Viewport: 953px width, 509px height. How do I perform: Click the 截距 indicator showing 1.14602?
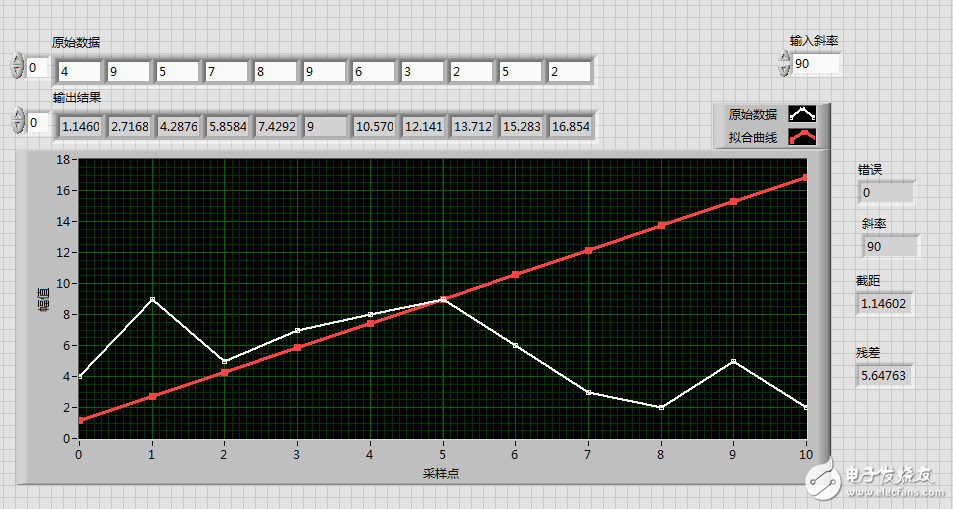point(884,303)
